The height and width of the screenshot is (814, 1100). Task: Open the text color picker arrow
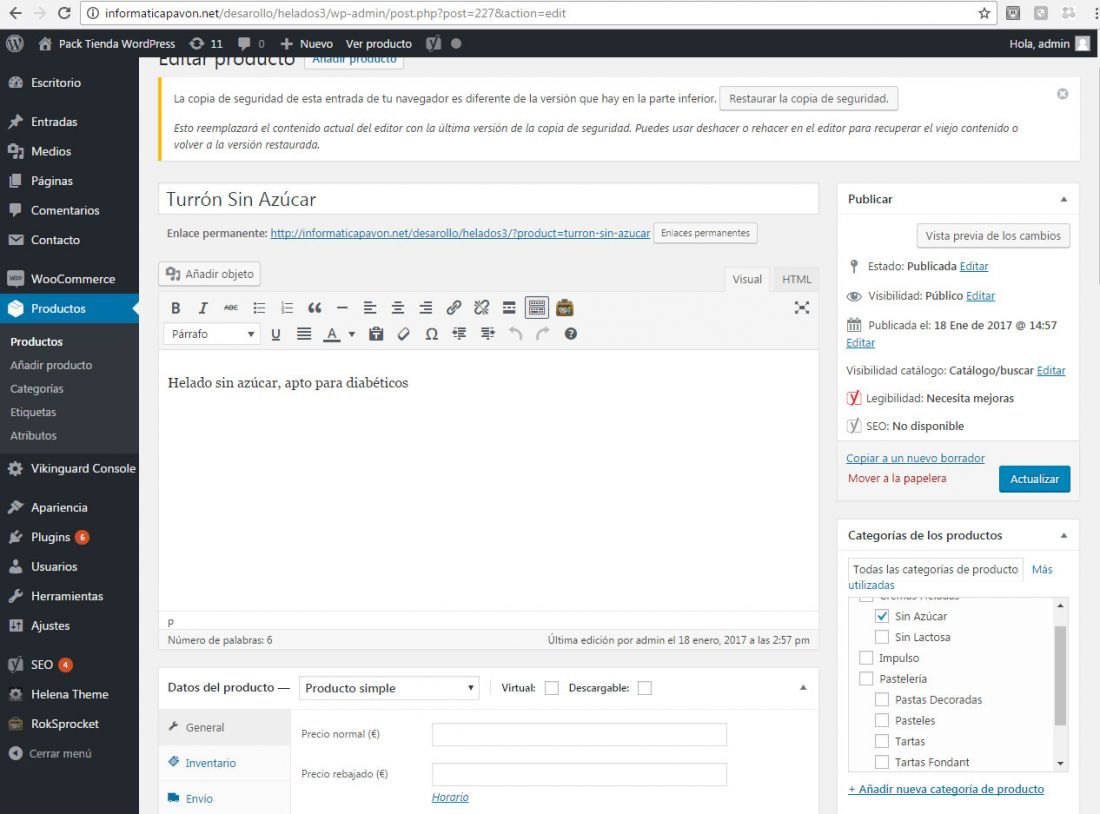352,334
